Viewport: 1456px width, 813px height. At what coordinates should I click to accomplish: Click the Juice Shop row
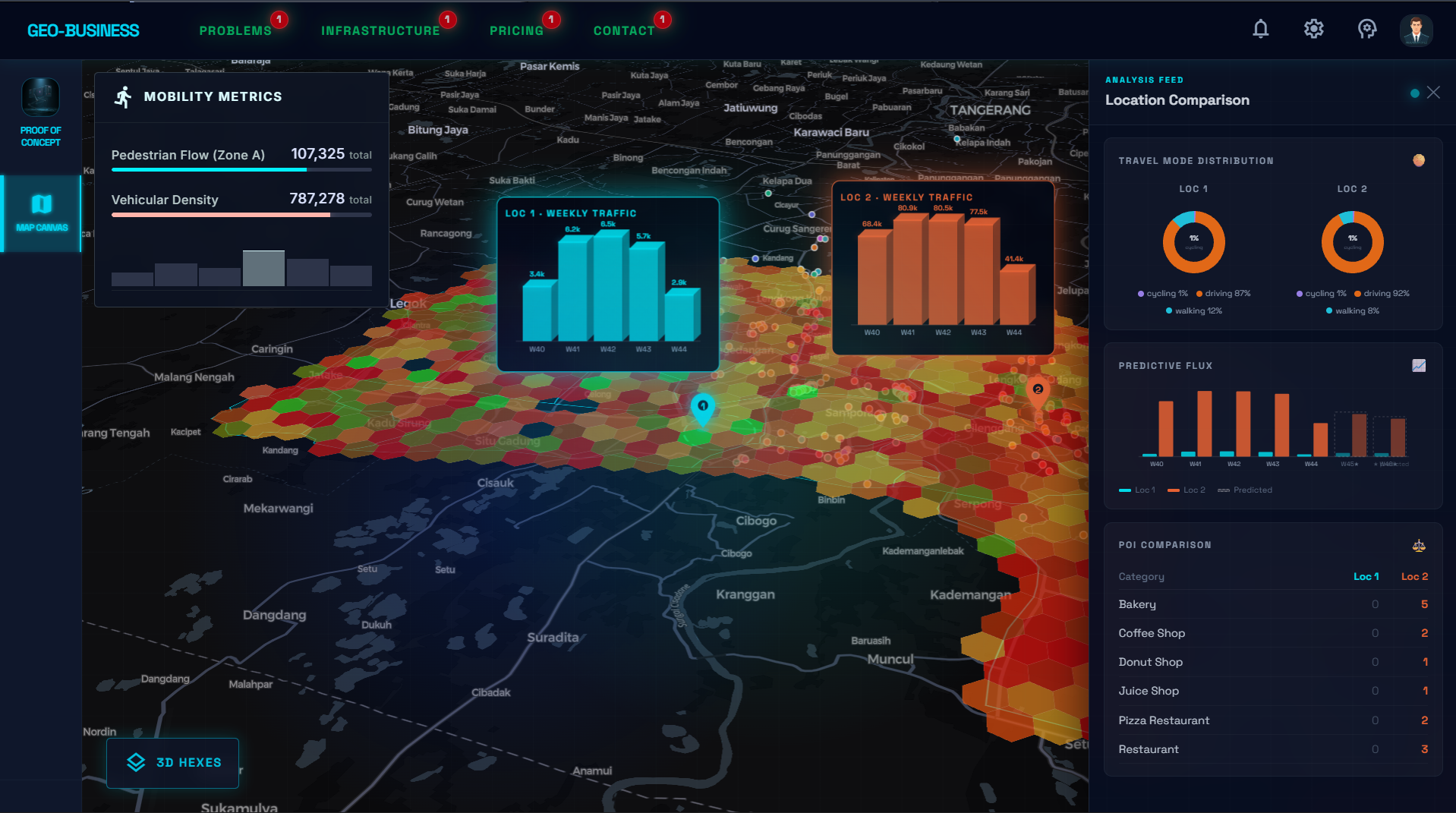[1273, 691]
